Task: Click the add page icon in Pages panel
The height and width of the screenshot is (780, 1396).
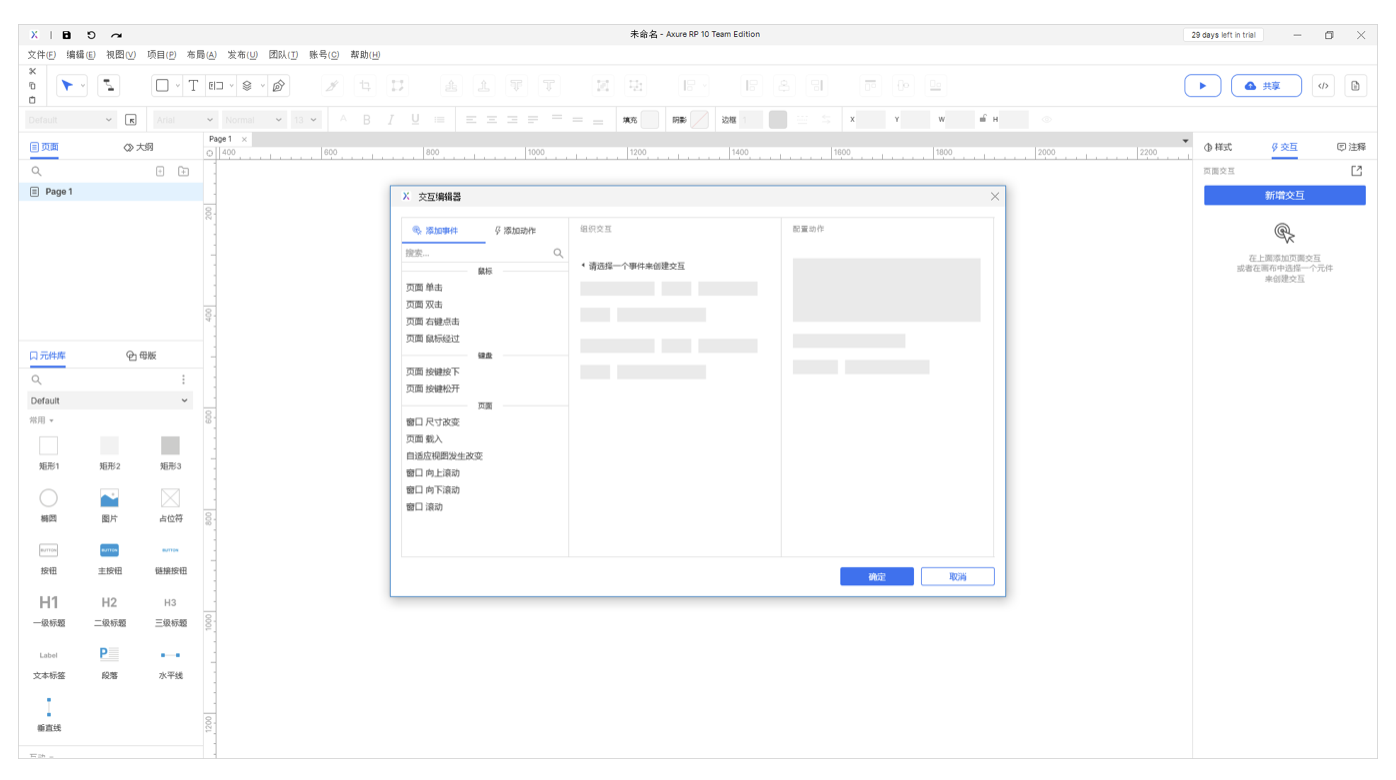Action: pyautogui.click(x=160, y=172)
